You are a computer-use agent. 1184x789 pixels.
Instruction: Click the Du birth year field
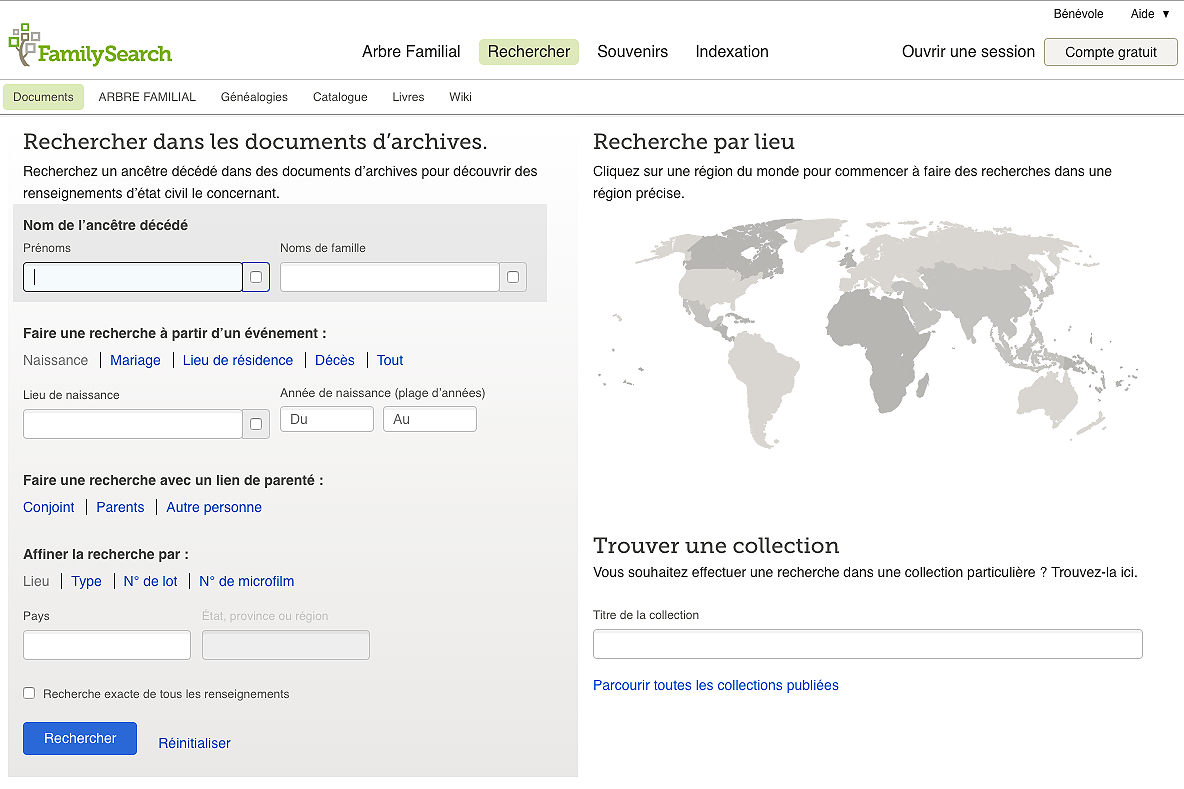click(x=327, y=419)
